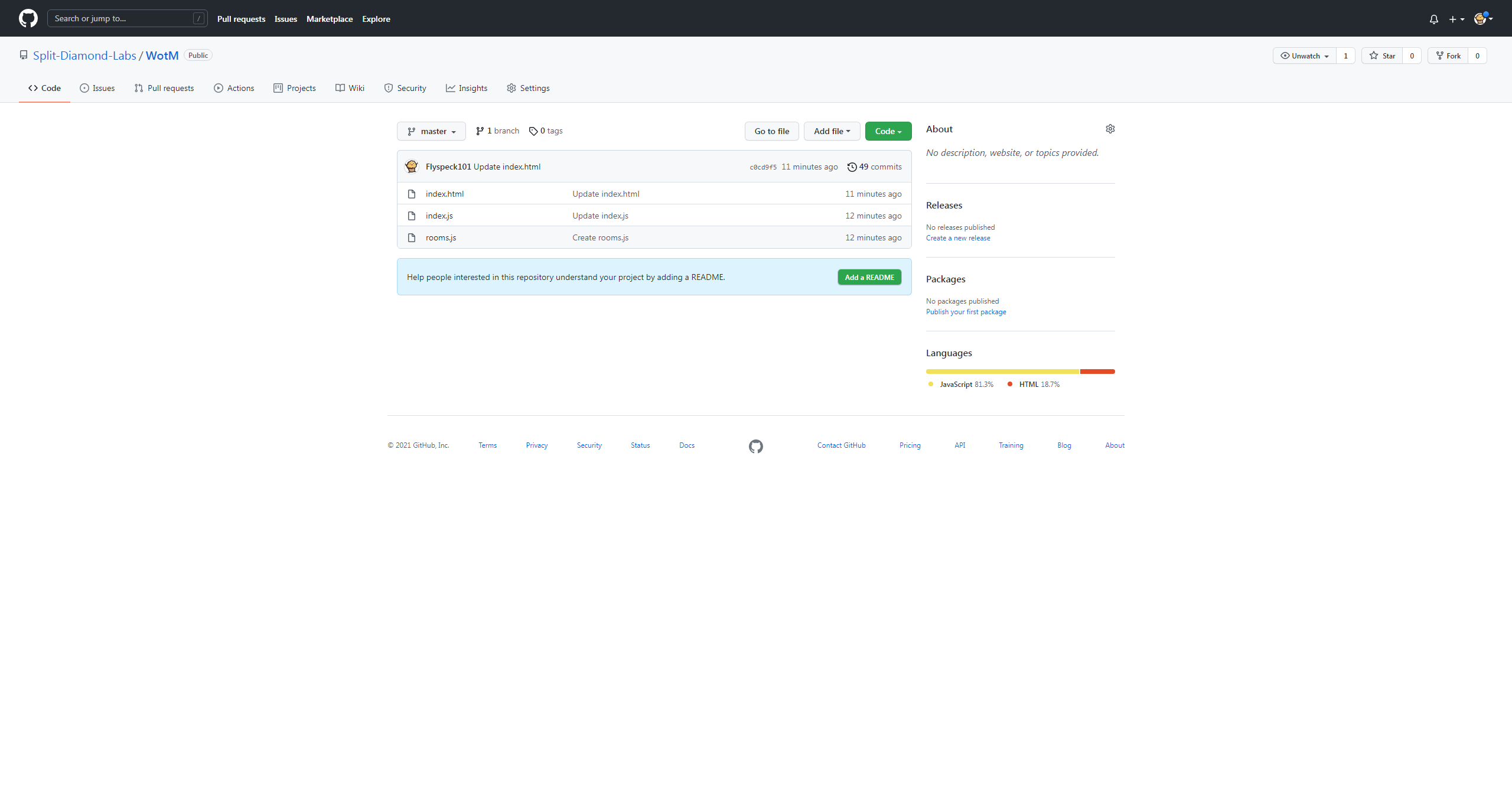This screenshot has width=1512, height=785.
Task: Click the tags icon showing 0 tags
Action: tap(533, 131)
